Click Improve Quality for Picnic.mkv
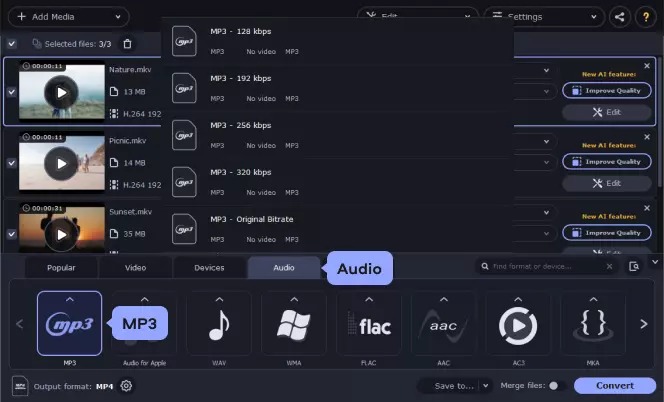The image size is (664, 402). 607,162
